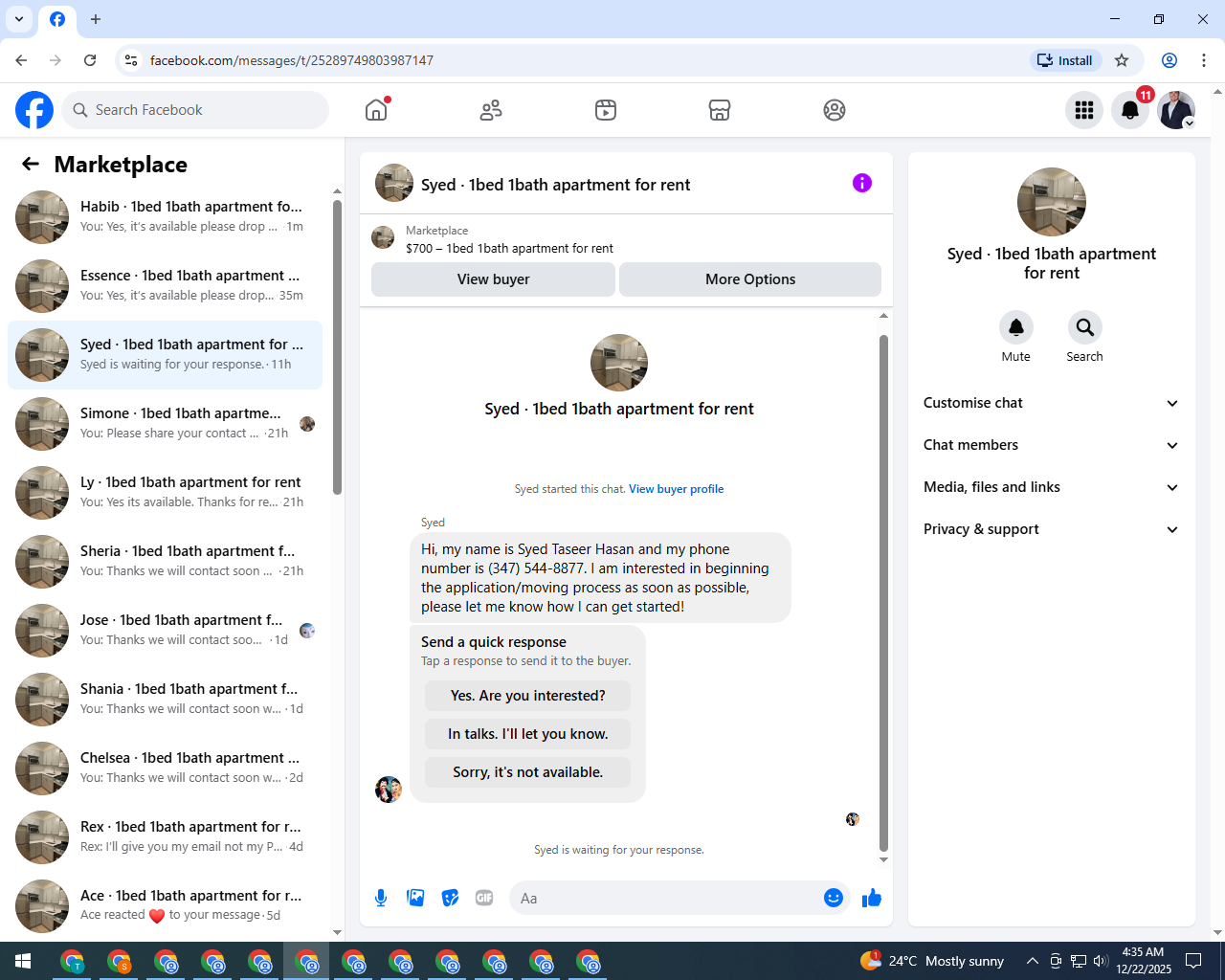
Task: Open Jose apartment conversation
Action: (165, 631)
